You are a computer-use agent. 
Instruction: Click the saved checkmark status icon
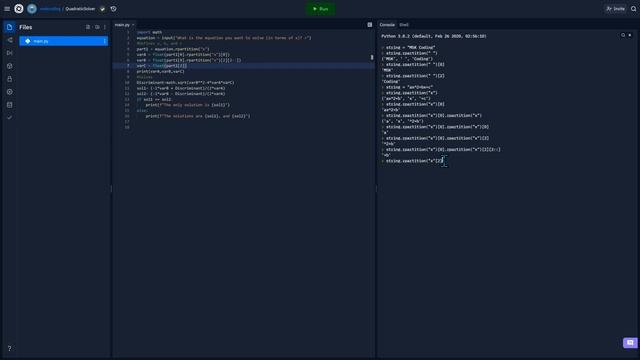102,9
